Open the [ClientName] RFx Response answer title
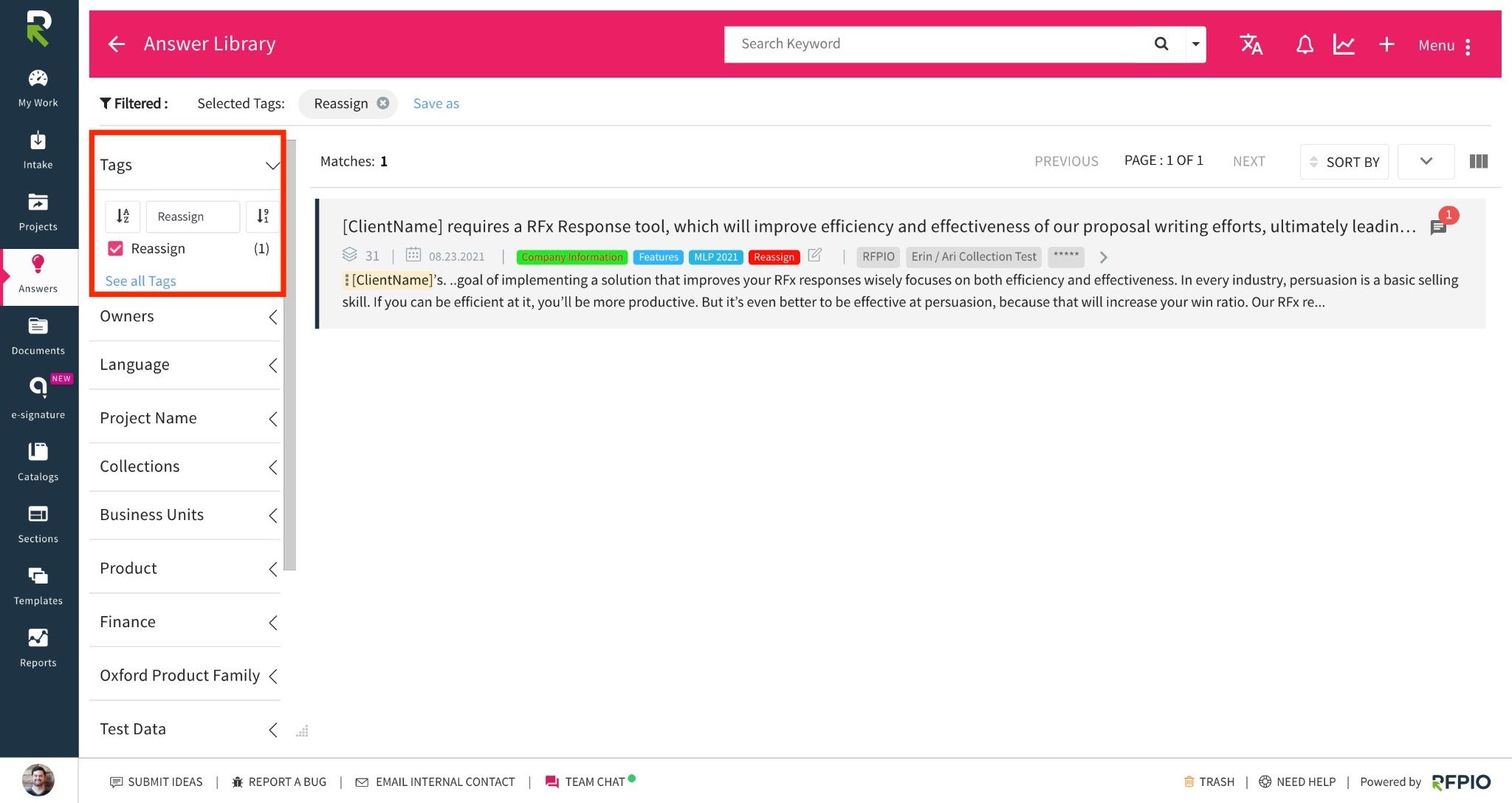Image resolution: width=1512 pixels, height=803 pixels. [x=879, y=226]
